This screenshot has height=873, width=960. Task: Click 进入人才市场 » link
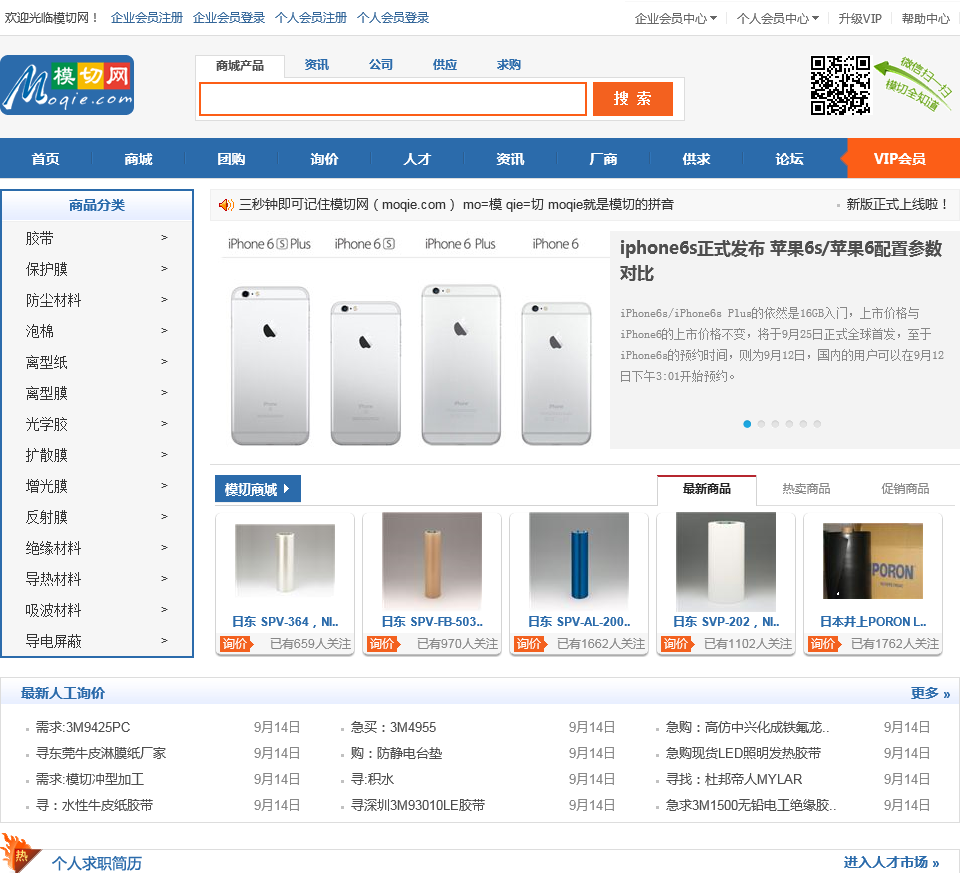click(891, 862)
